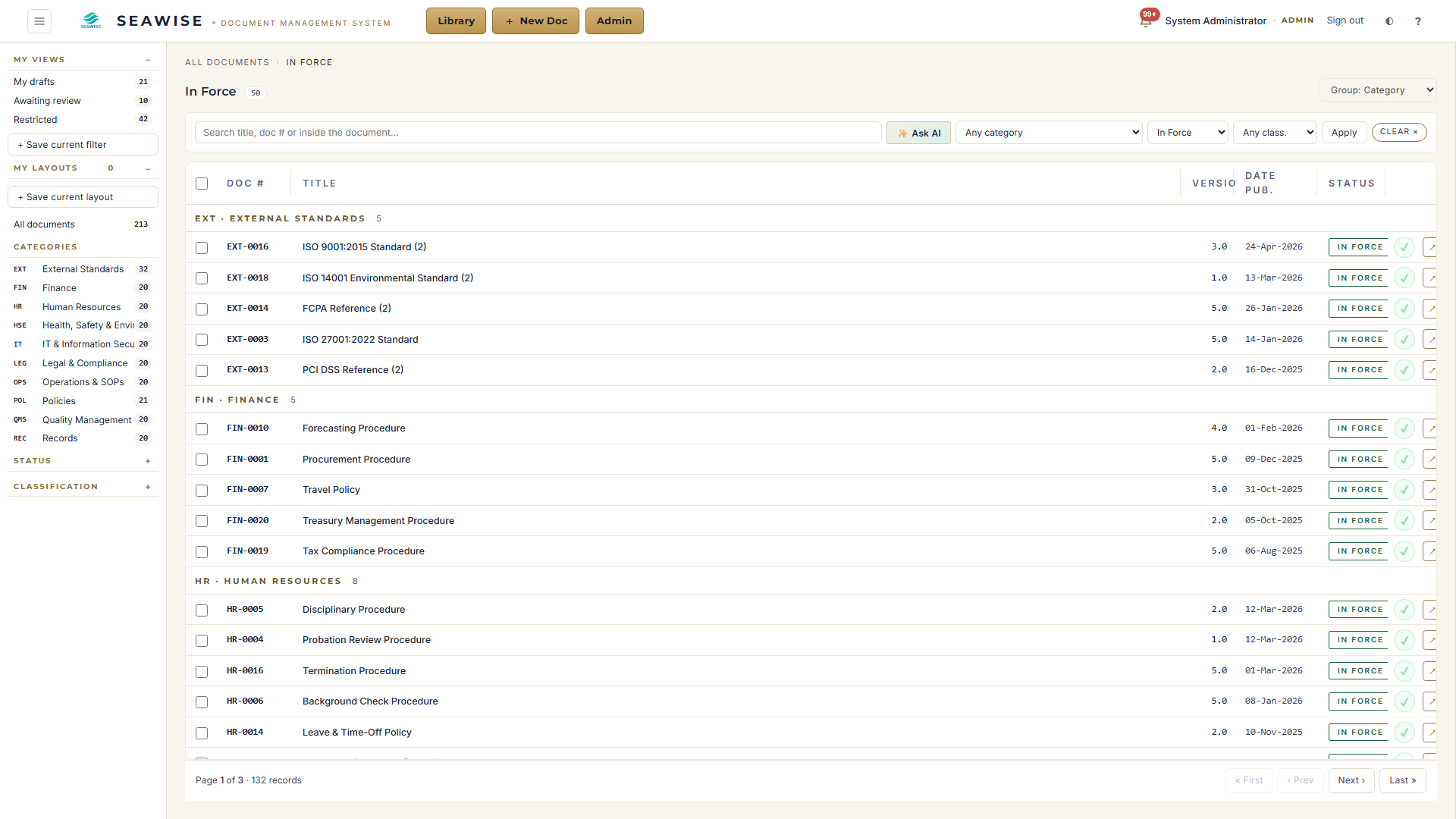This screenshot has height=819, width=1456.
Task: Expand the Status sidebar section
Action: [x=148, y=461]
